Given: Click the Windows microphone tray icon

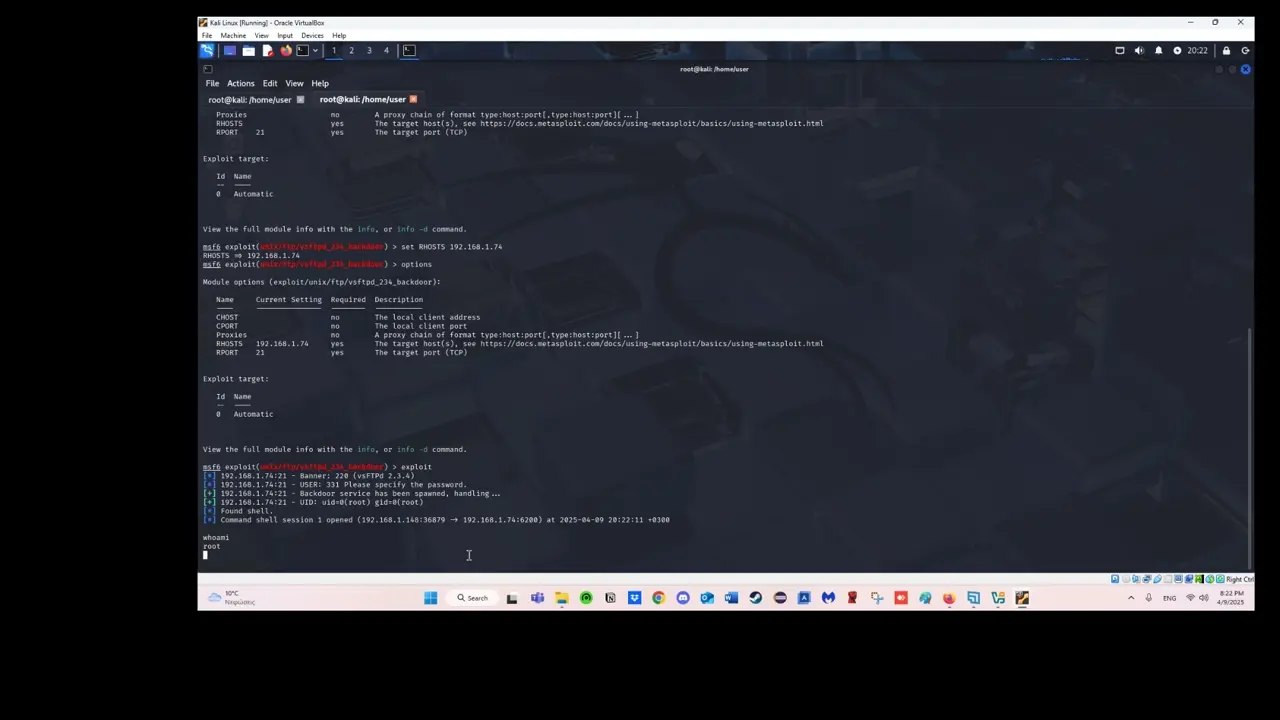Looking at the screenshot, I should tap(1148, 598).
